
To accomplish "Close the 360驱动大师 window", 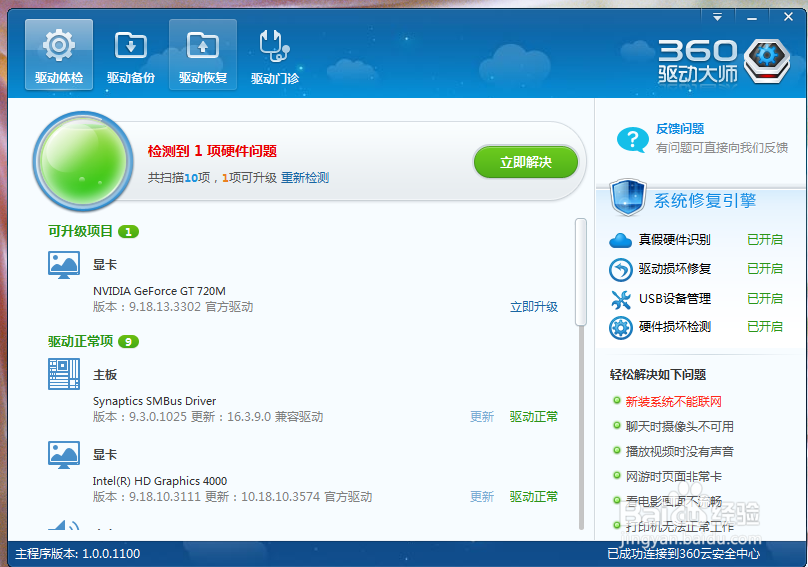I will coord(788,17).
